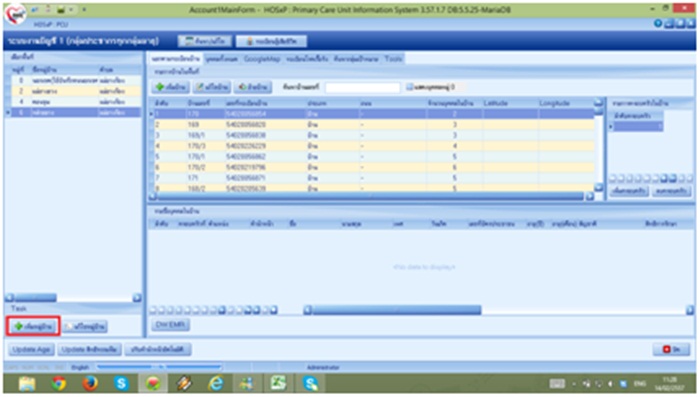Click the English label in status bar
This screenshot has height=397, width=700.
pyautogui.click(x=80, y=367)
